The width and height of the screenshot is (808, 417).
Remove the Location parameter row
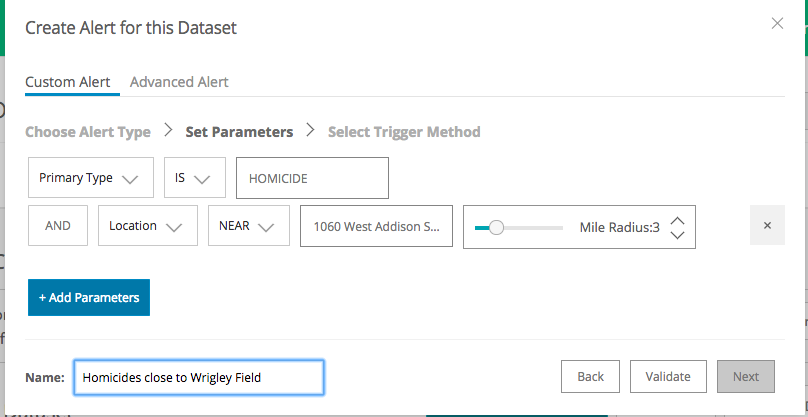767,225
